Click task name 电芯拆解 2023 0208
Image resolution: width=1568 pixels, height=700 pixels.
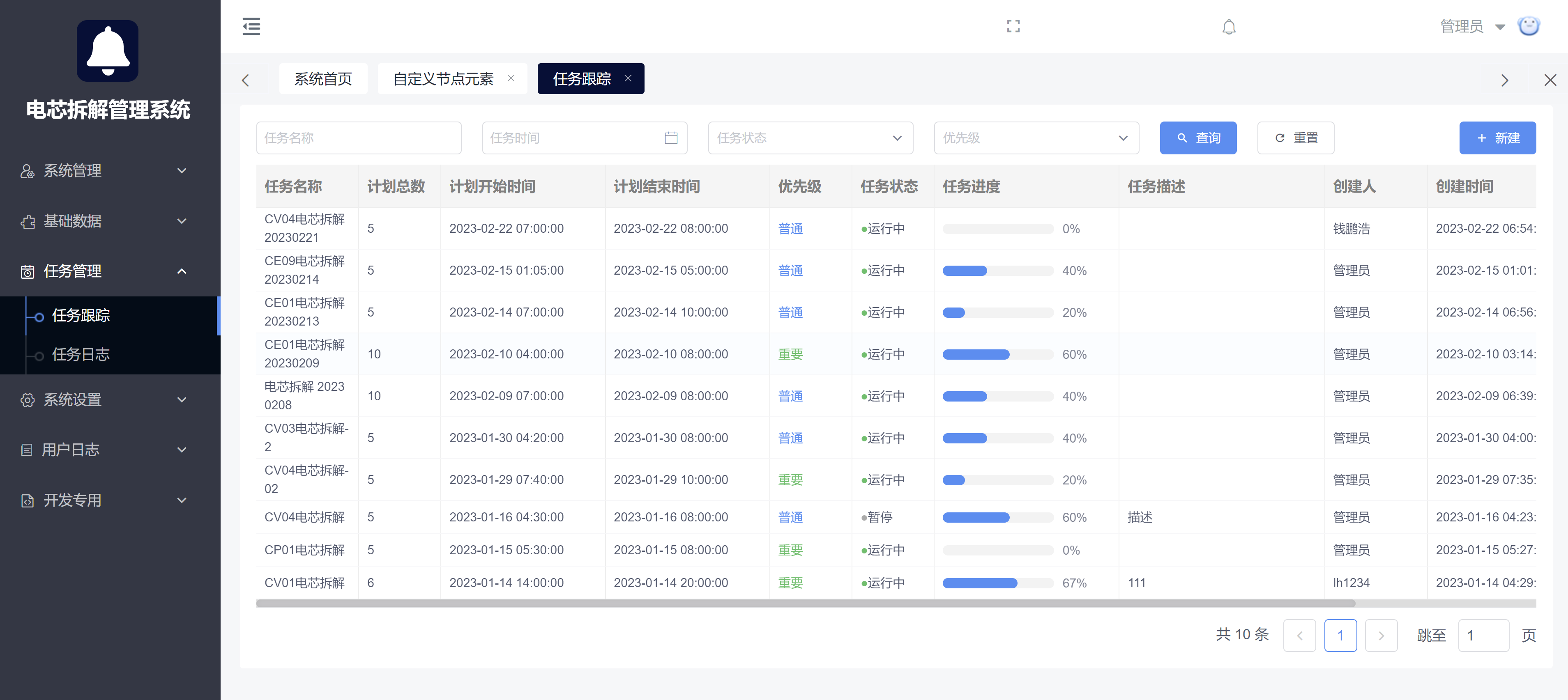[x=304, y=396]
